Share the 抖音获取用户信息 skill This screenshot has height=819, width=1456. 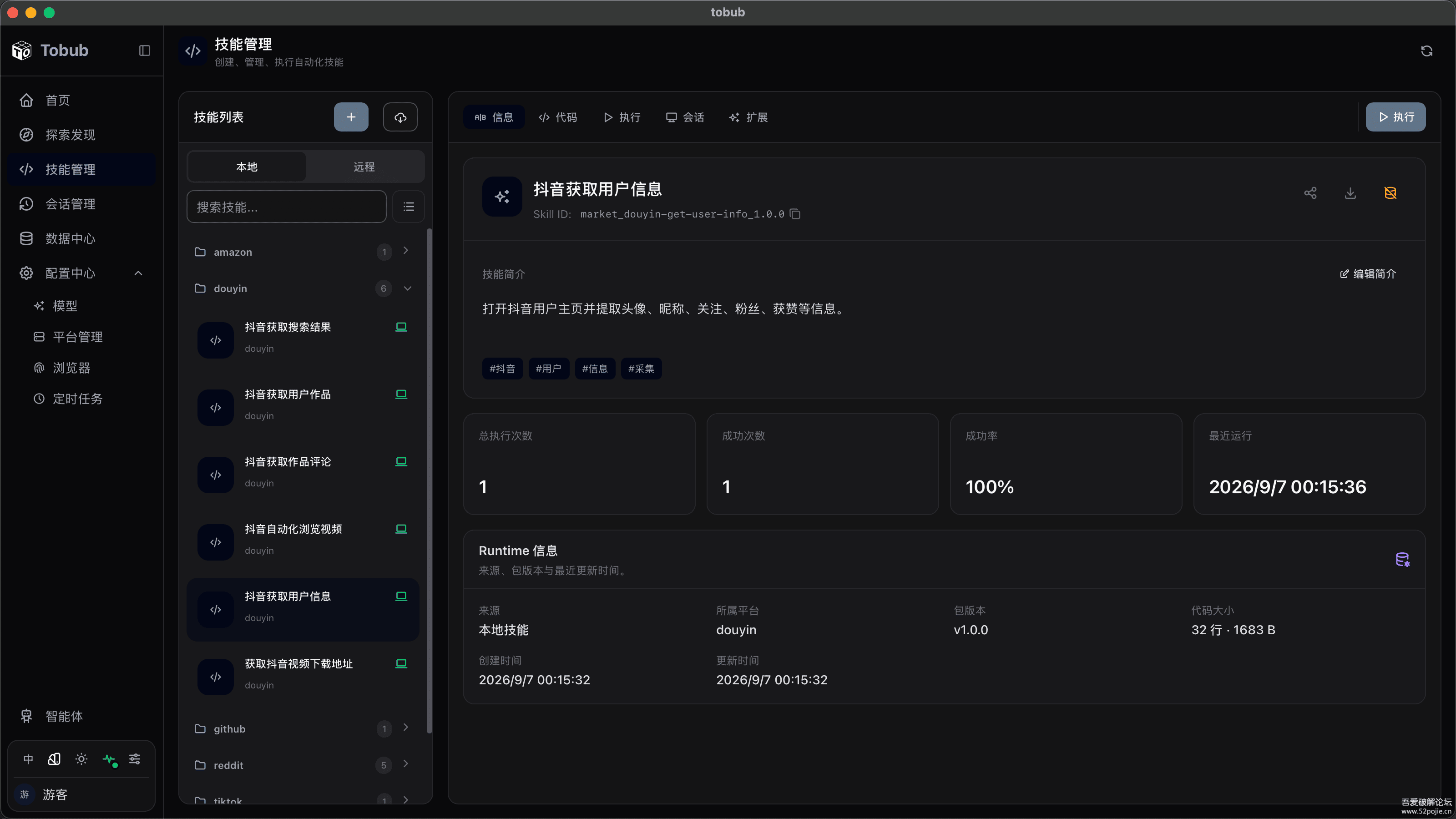pyautogui.click(x=1310, y=193)
